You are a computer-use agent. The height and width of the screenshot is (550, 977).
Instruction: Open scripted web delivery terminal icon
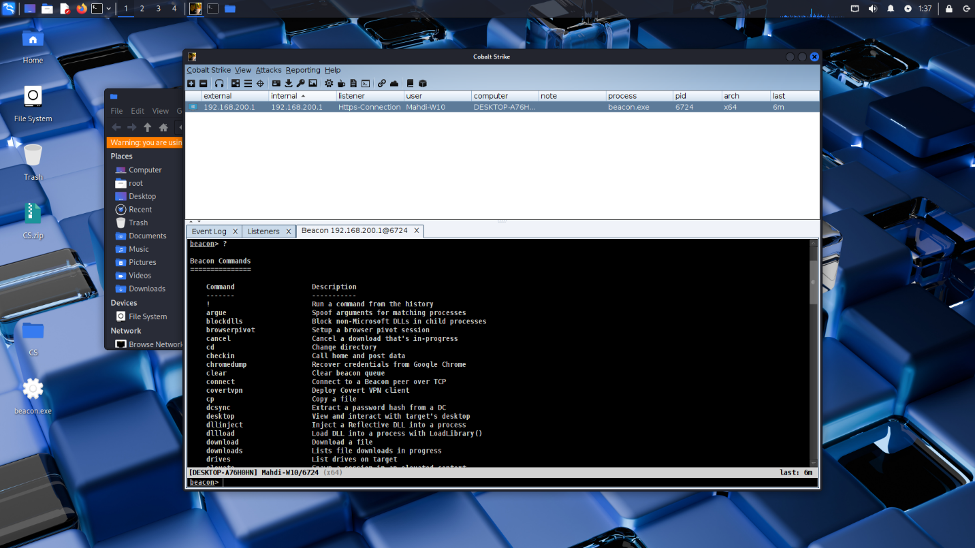[366, 83]
